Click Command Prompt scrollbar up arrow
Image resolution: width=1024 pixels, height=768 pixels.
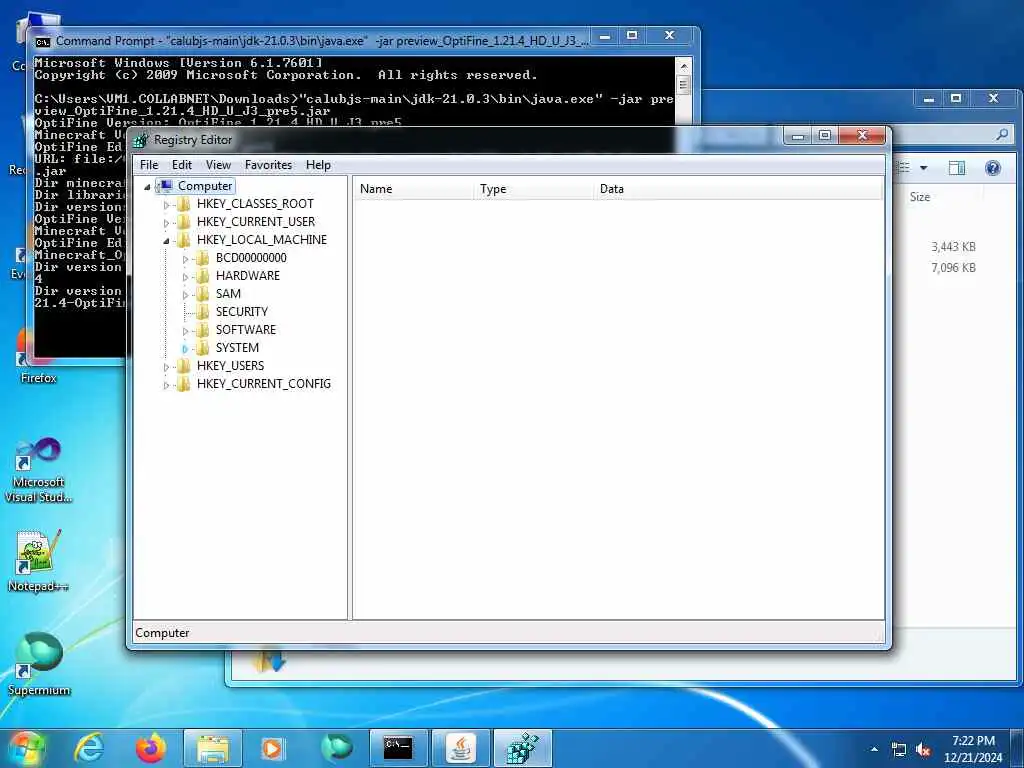tap(684, 66)
